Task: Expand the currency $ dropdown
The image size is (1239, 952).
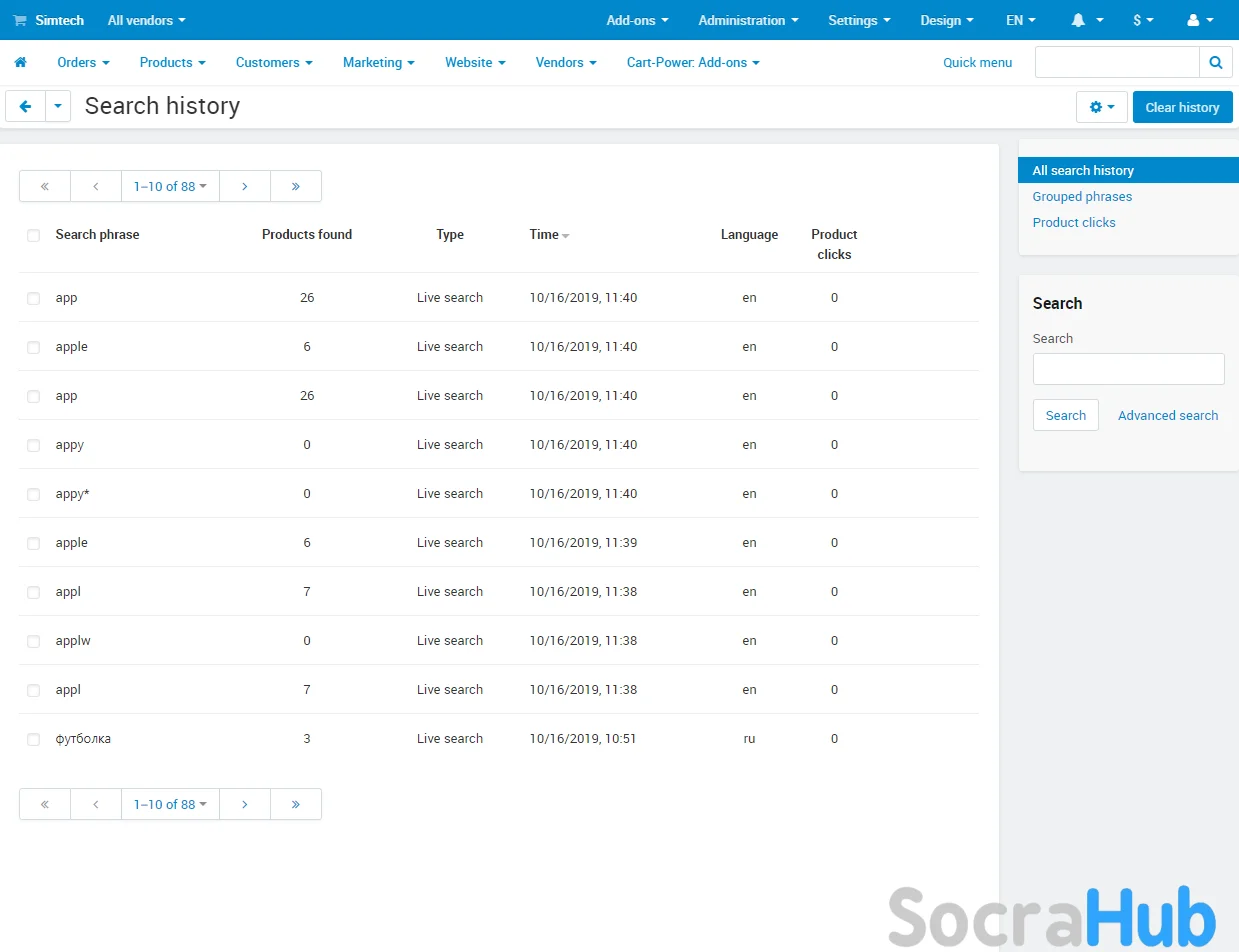Action: [x=1143, y=20]
